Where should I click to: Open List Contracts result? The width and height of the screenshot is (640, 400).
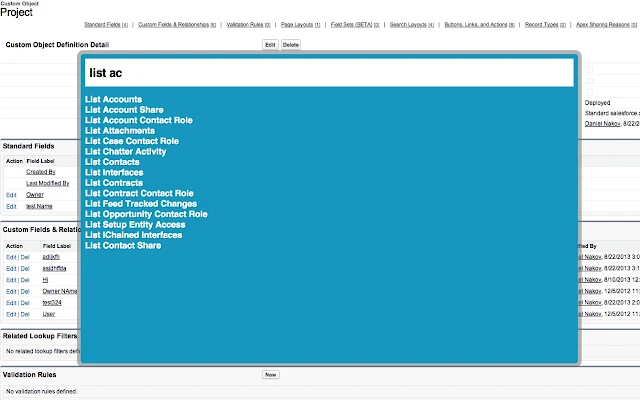114,183
